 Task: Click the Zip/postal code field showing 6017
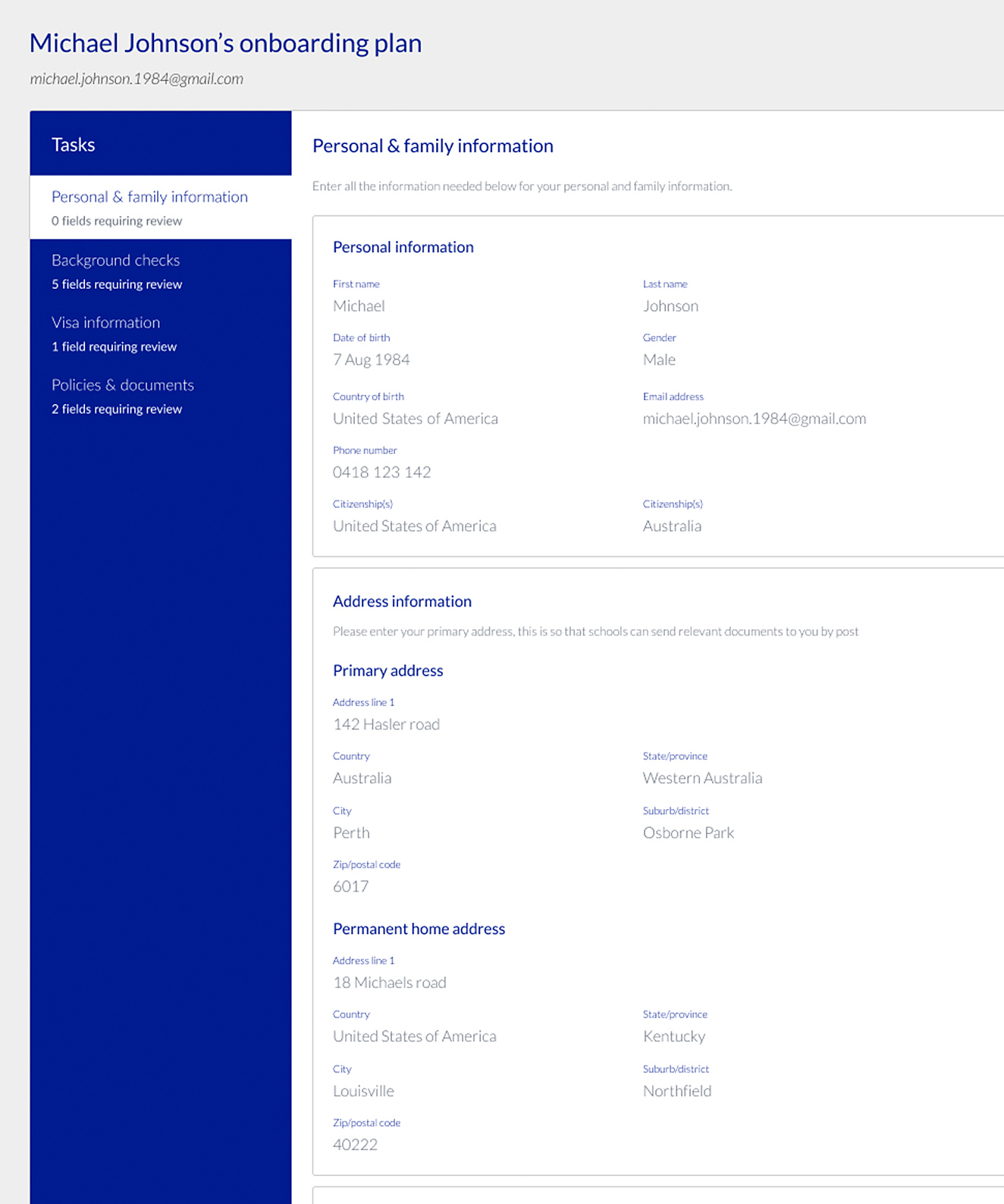point(350,887)
